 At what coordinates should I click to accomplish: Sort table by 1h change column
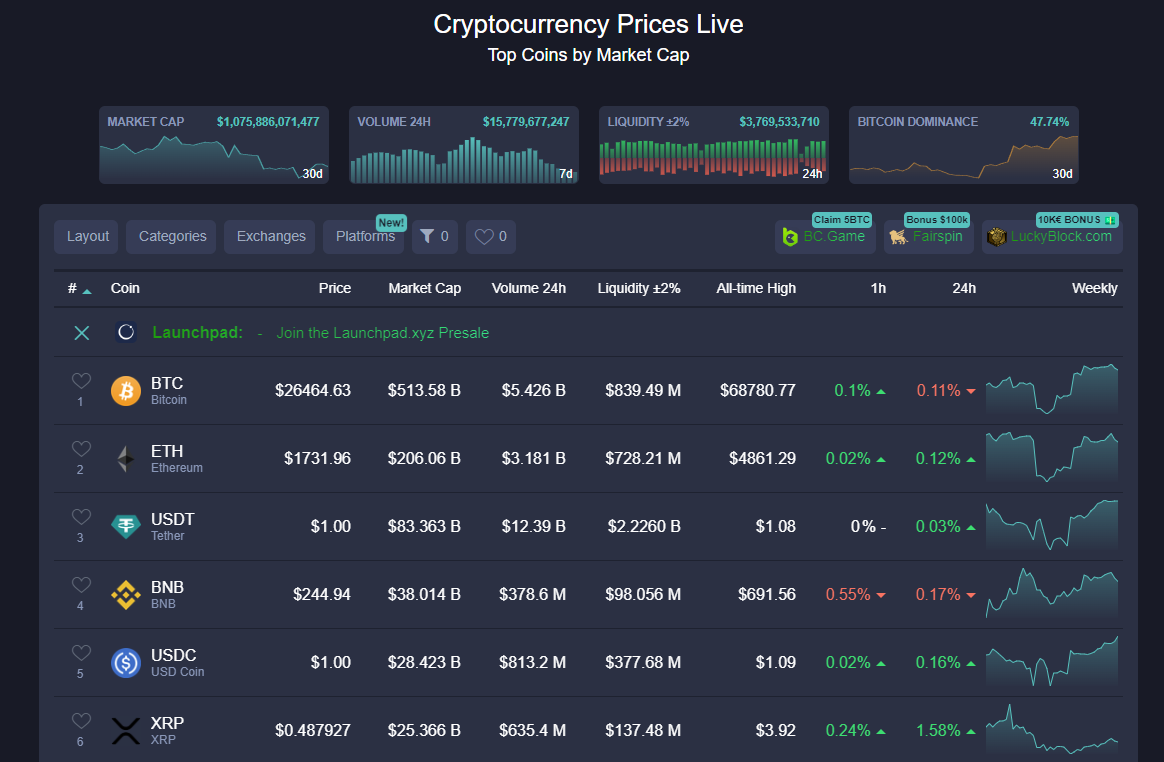click(x=878, y=288)
